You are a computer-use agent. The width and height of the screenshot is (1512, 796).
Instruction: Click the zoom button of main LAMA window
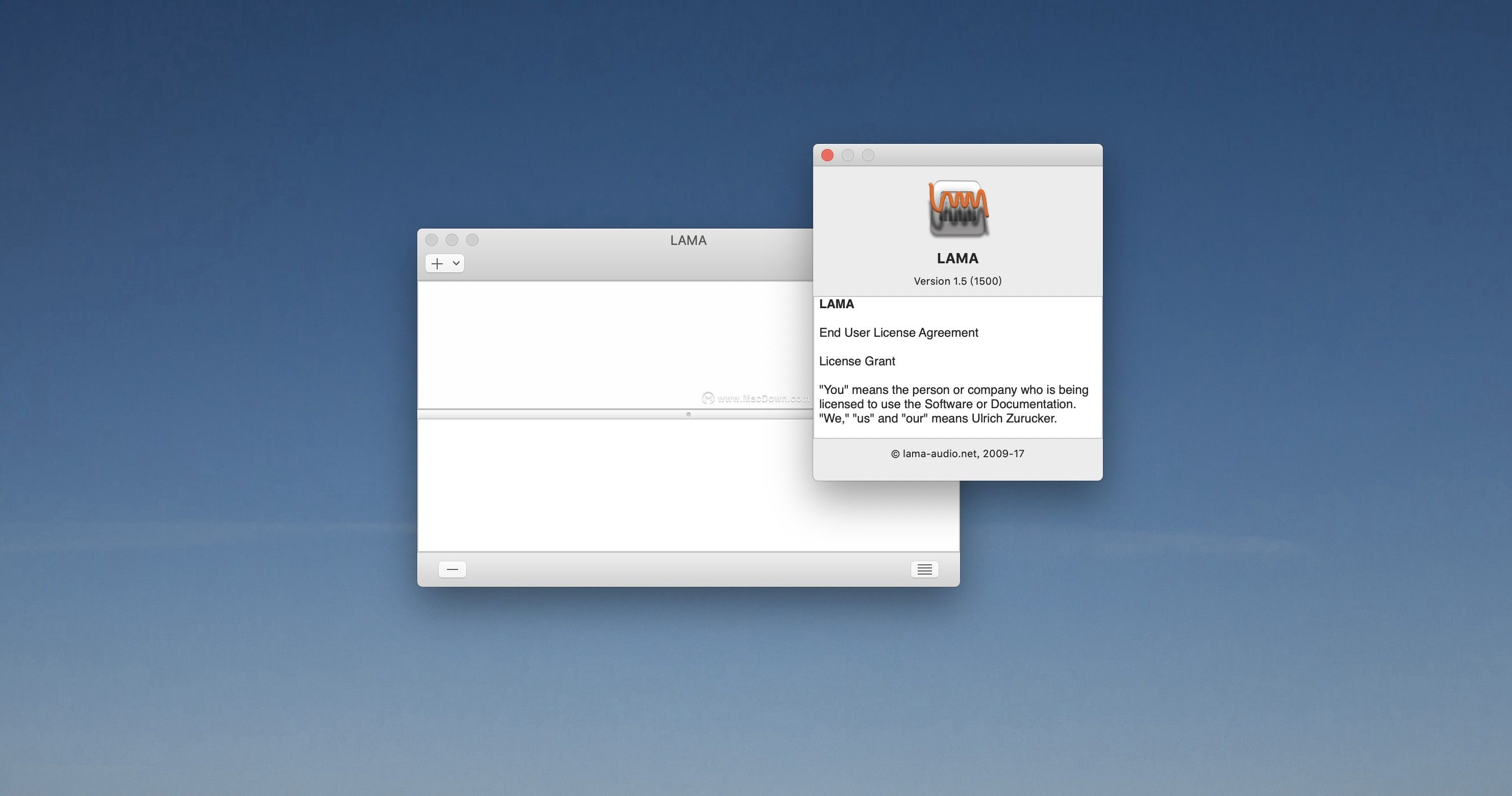(472, 239)
